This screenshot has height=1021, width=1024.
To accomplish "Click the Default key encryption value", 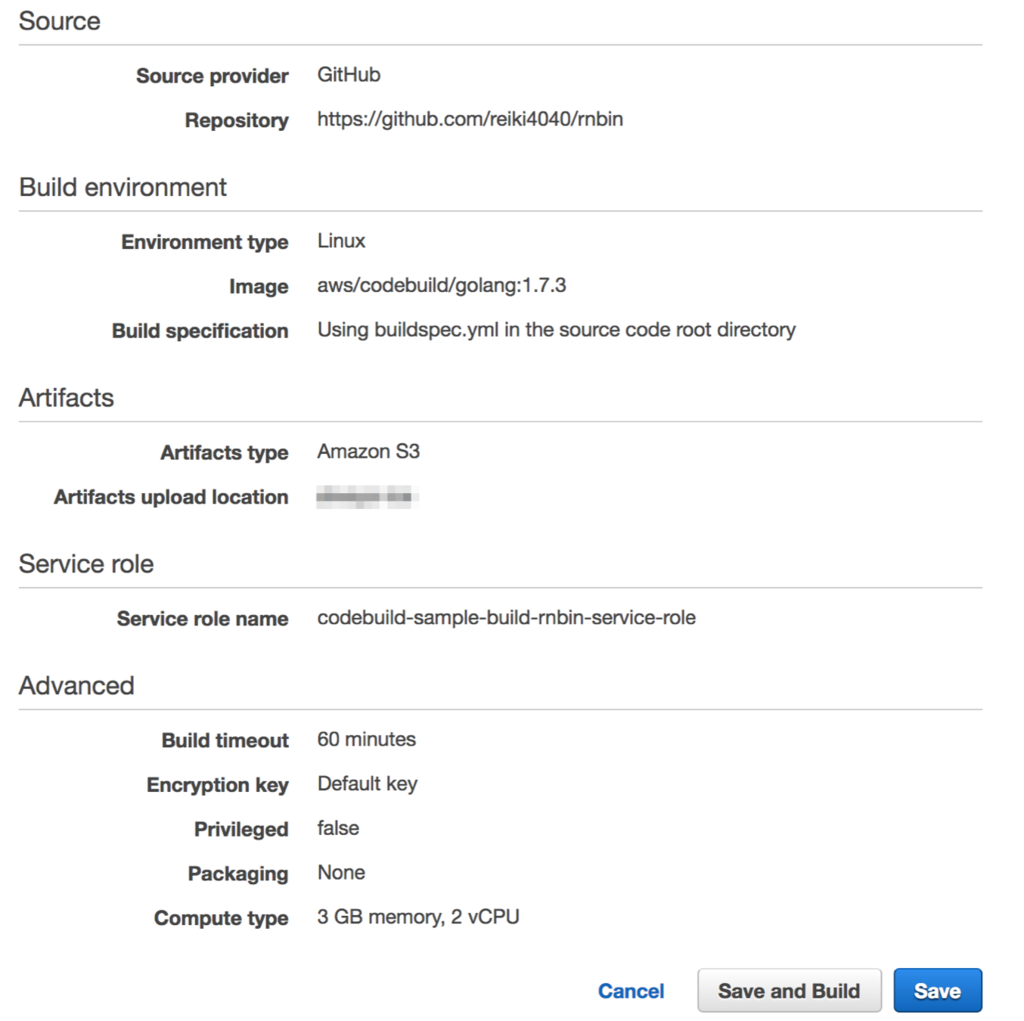I will 367,784.
